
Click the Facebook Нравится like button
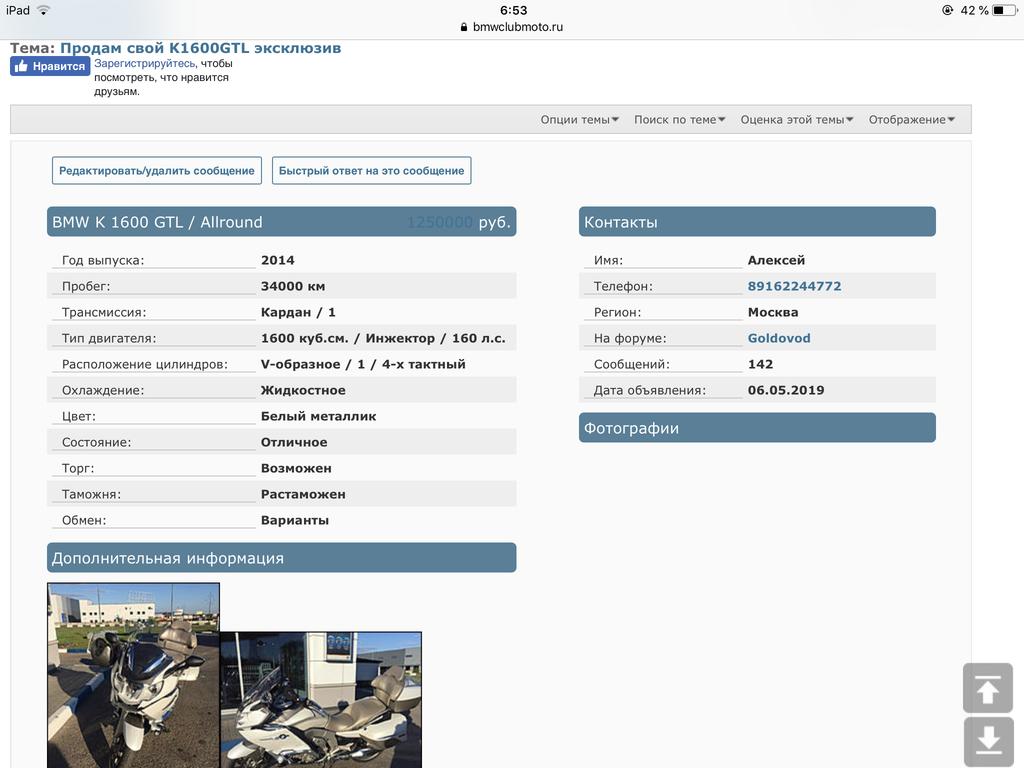click(50, 66)
